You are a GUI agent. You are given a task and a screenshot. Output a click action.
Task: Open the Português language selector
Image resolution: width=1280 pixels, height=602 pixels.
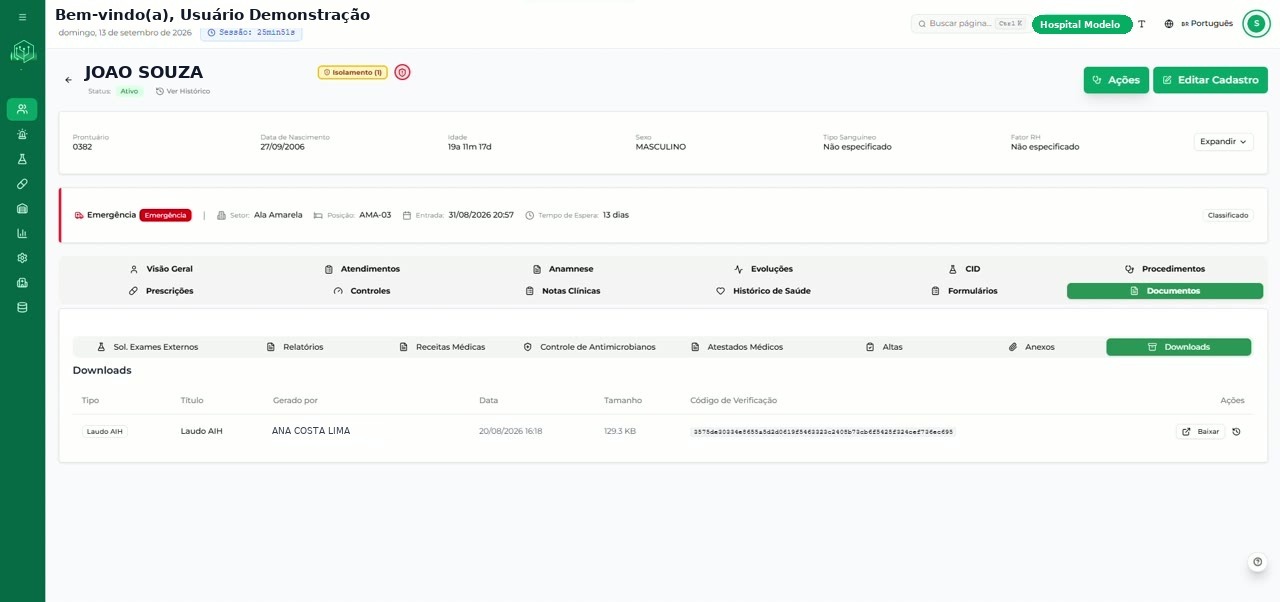tap(1199, 24)
